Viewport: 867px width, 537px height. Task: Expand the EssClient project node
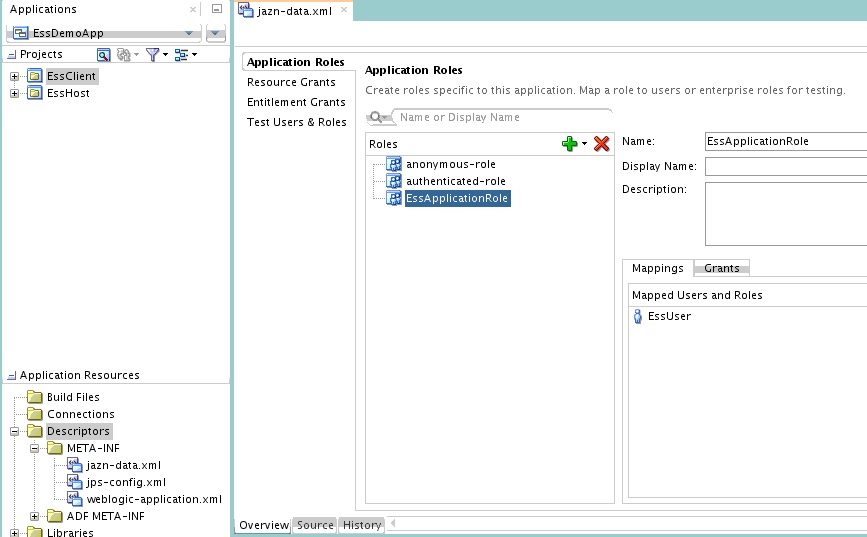pyautogui.click(x=14, y=76)
